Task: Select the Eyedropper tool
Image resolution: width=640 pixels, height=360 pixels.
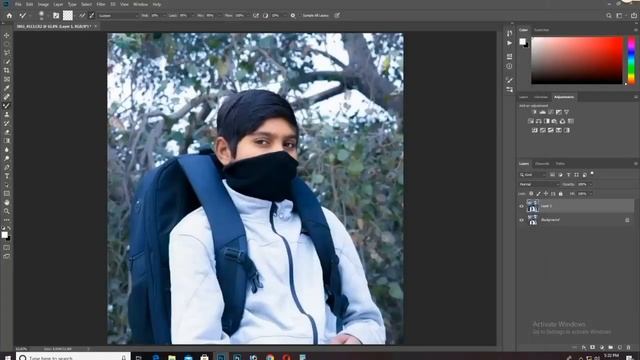Action: (7, 88)
